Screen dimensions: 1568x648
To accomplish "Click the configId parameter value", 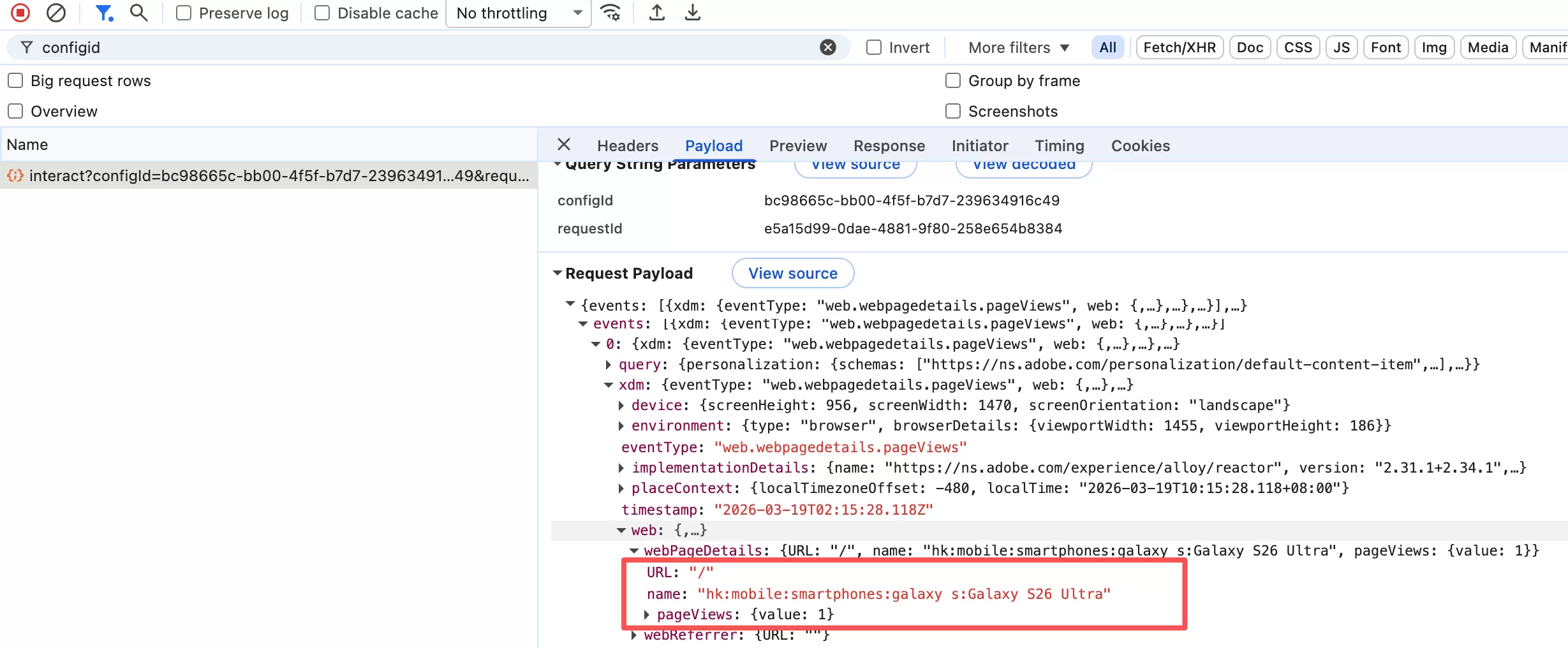I will 912,200.
